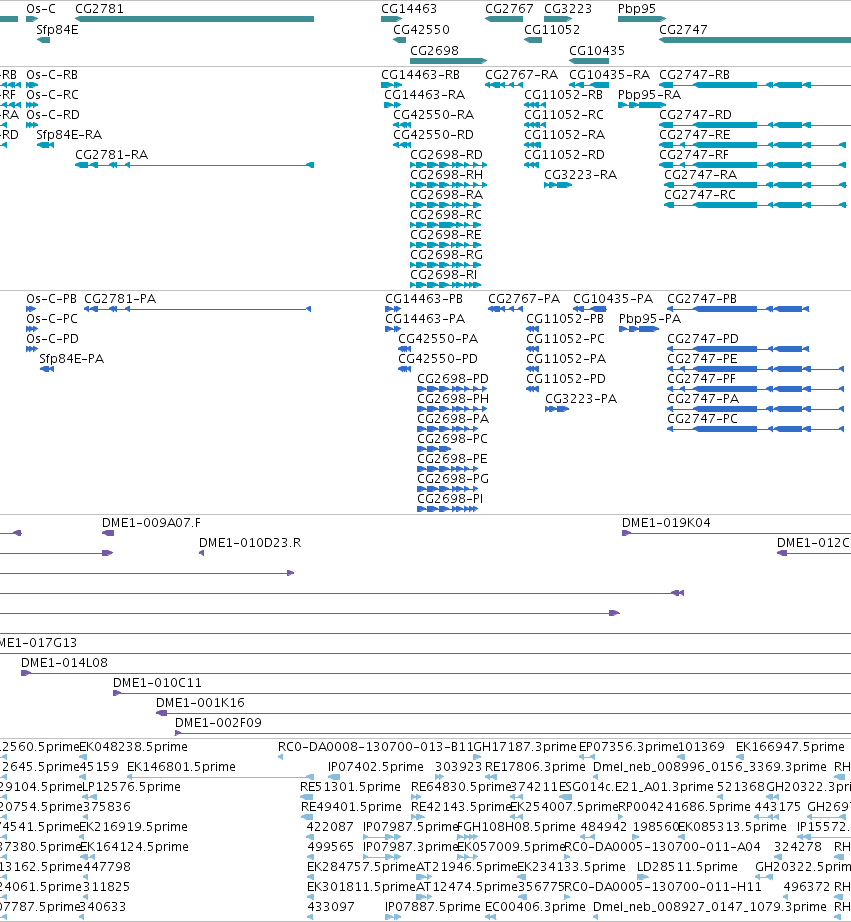The width and height of the screenshot is (851, 922).
Task: Click EST RE49401.5prime
Action: coord(351,807)
